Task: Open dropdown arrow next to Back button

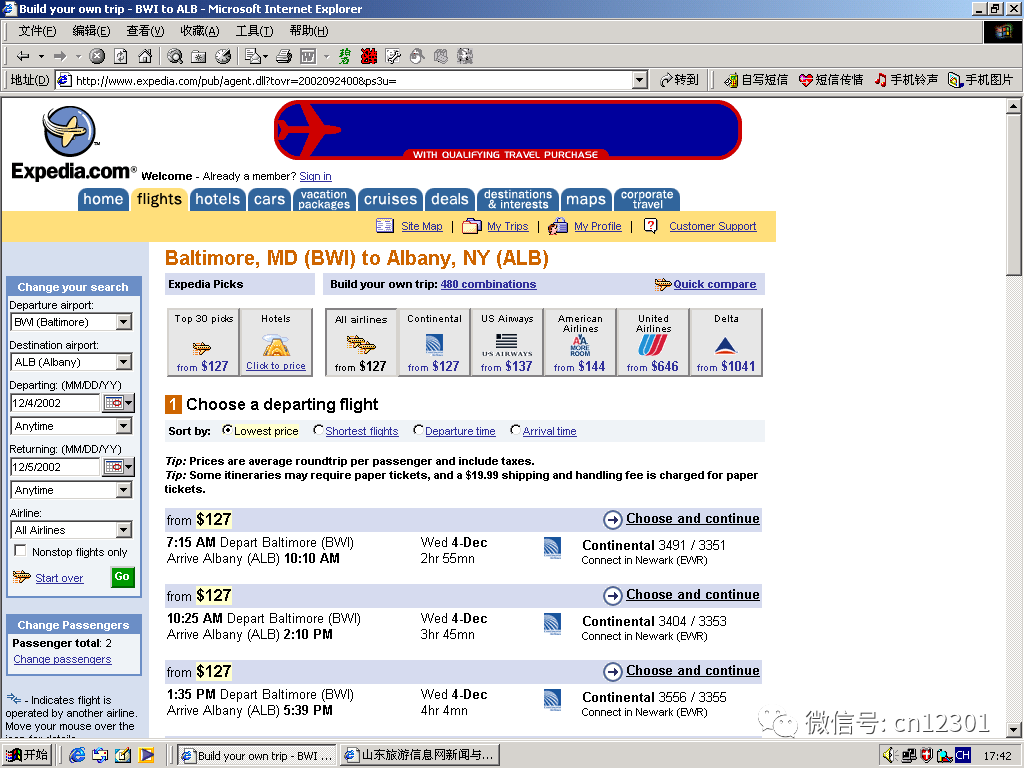Action: coord(41,56)
